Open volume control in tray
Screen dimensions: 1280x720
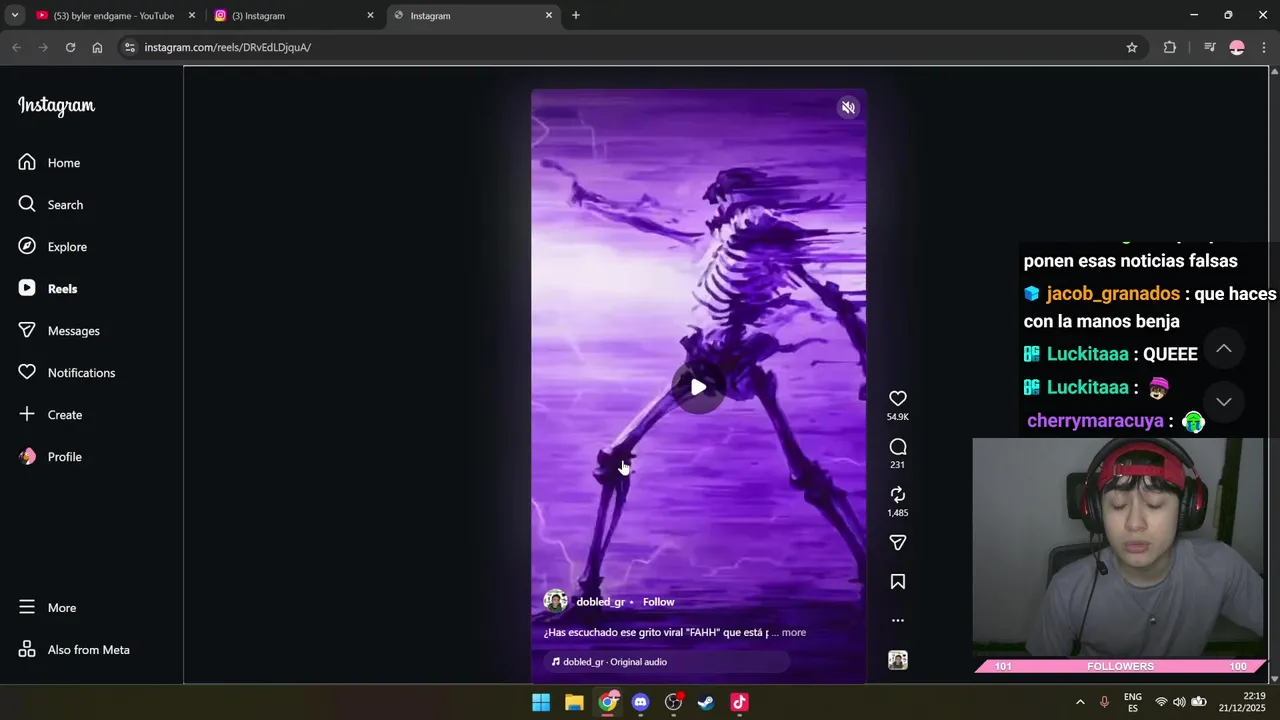1179,702
